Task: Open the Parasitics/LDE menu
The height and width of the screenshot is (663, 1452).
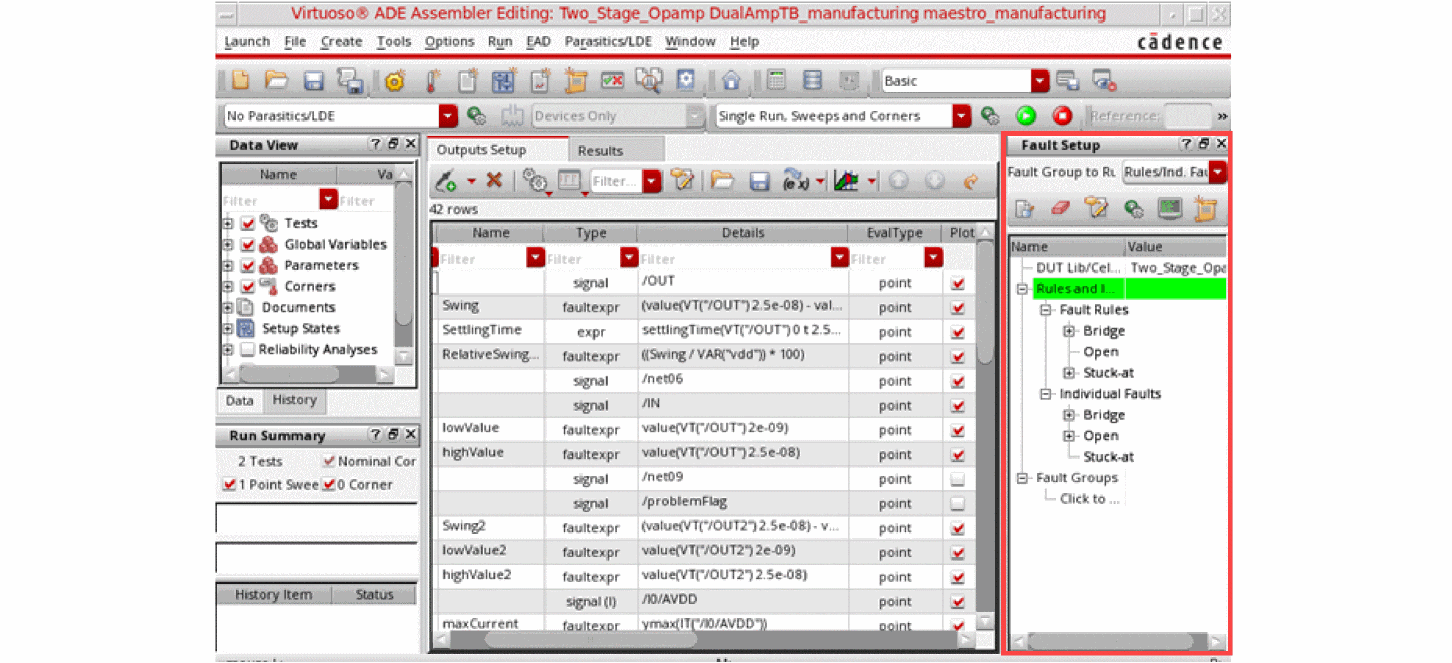Action: [607, 42]
